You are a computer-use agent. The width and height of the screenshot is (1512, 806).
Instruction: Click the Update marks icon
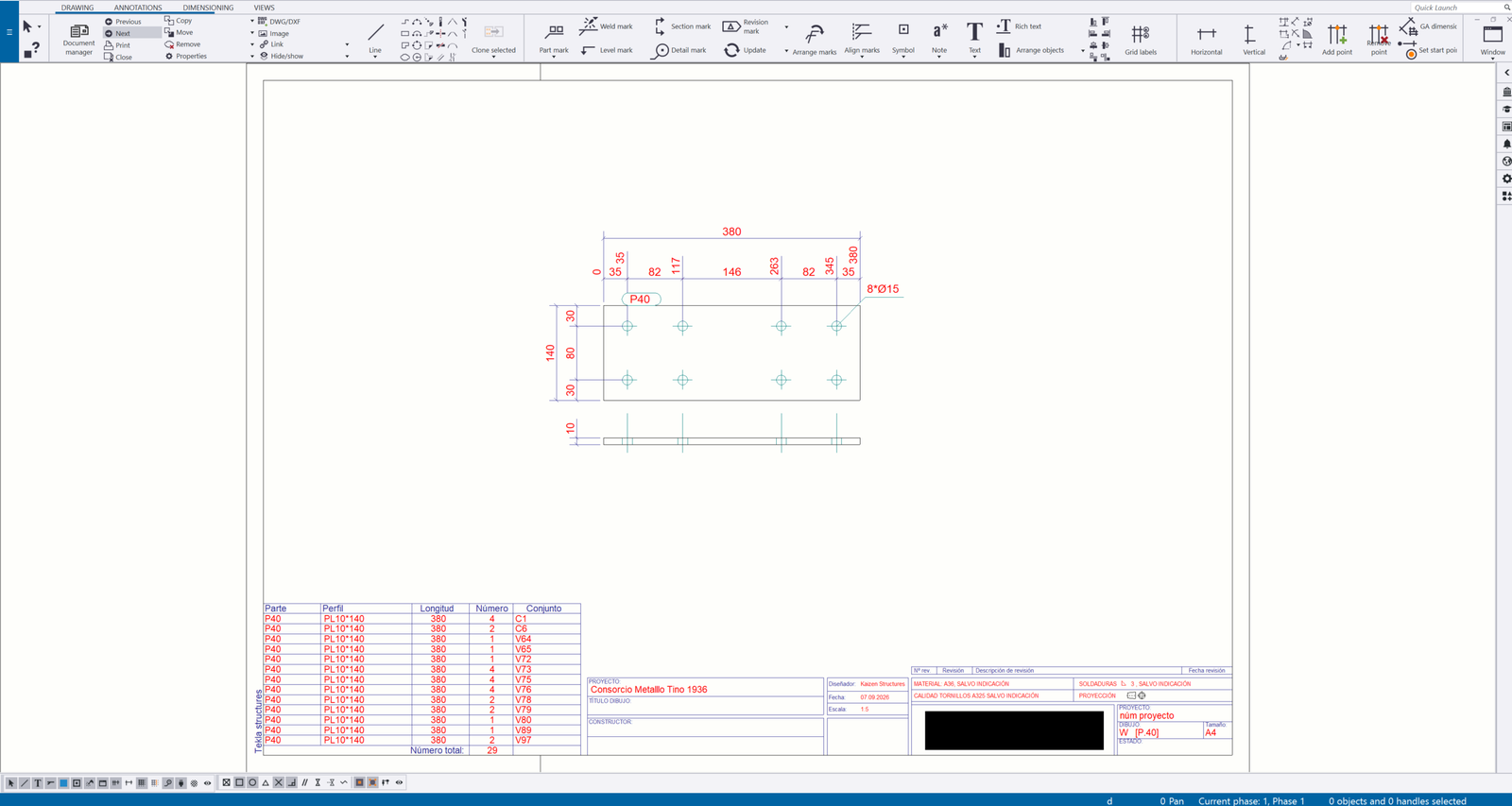tap(731, 50)
